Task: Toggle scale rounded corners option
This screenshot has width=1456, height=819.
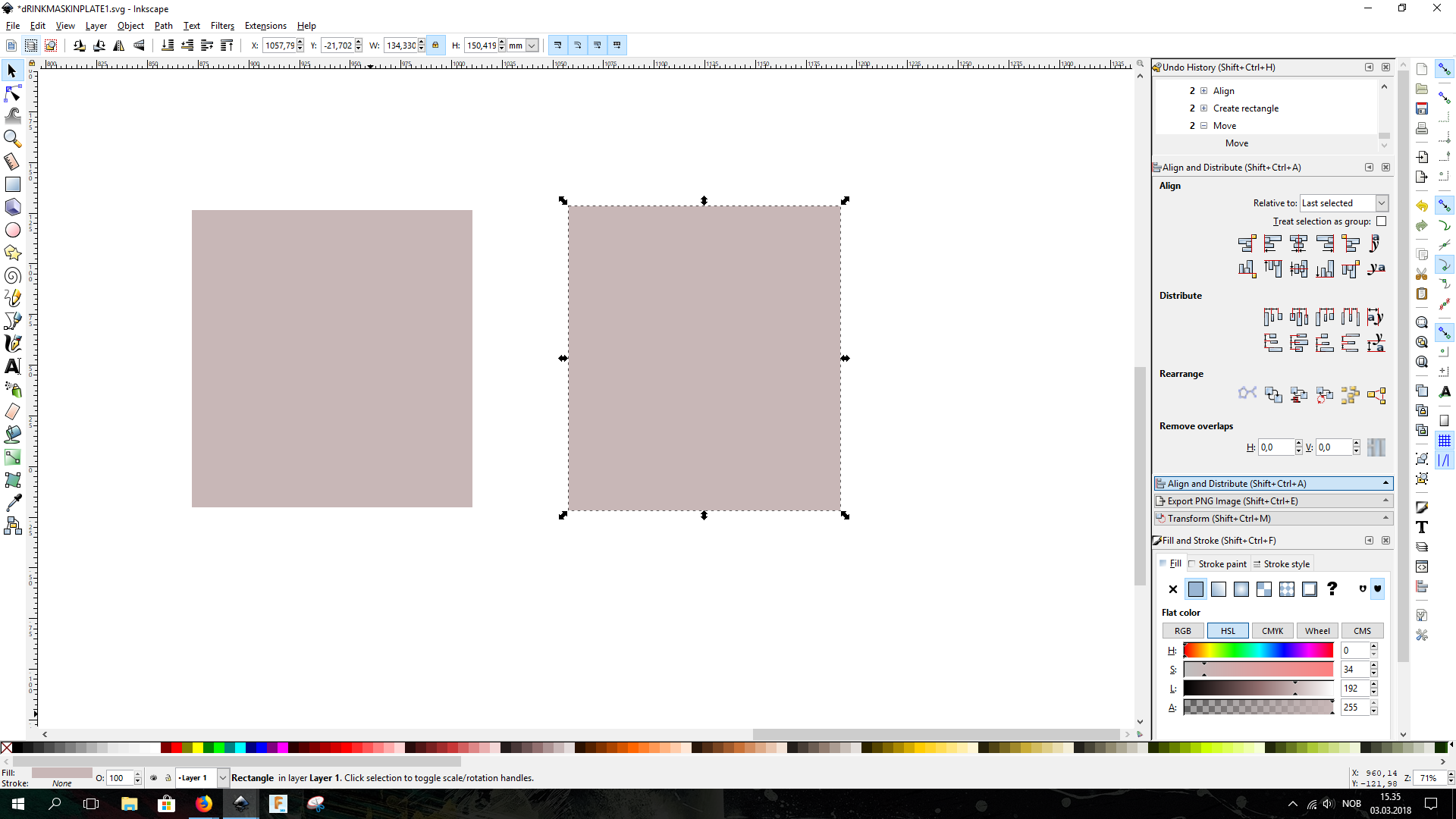Action: coord(577,45)
